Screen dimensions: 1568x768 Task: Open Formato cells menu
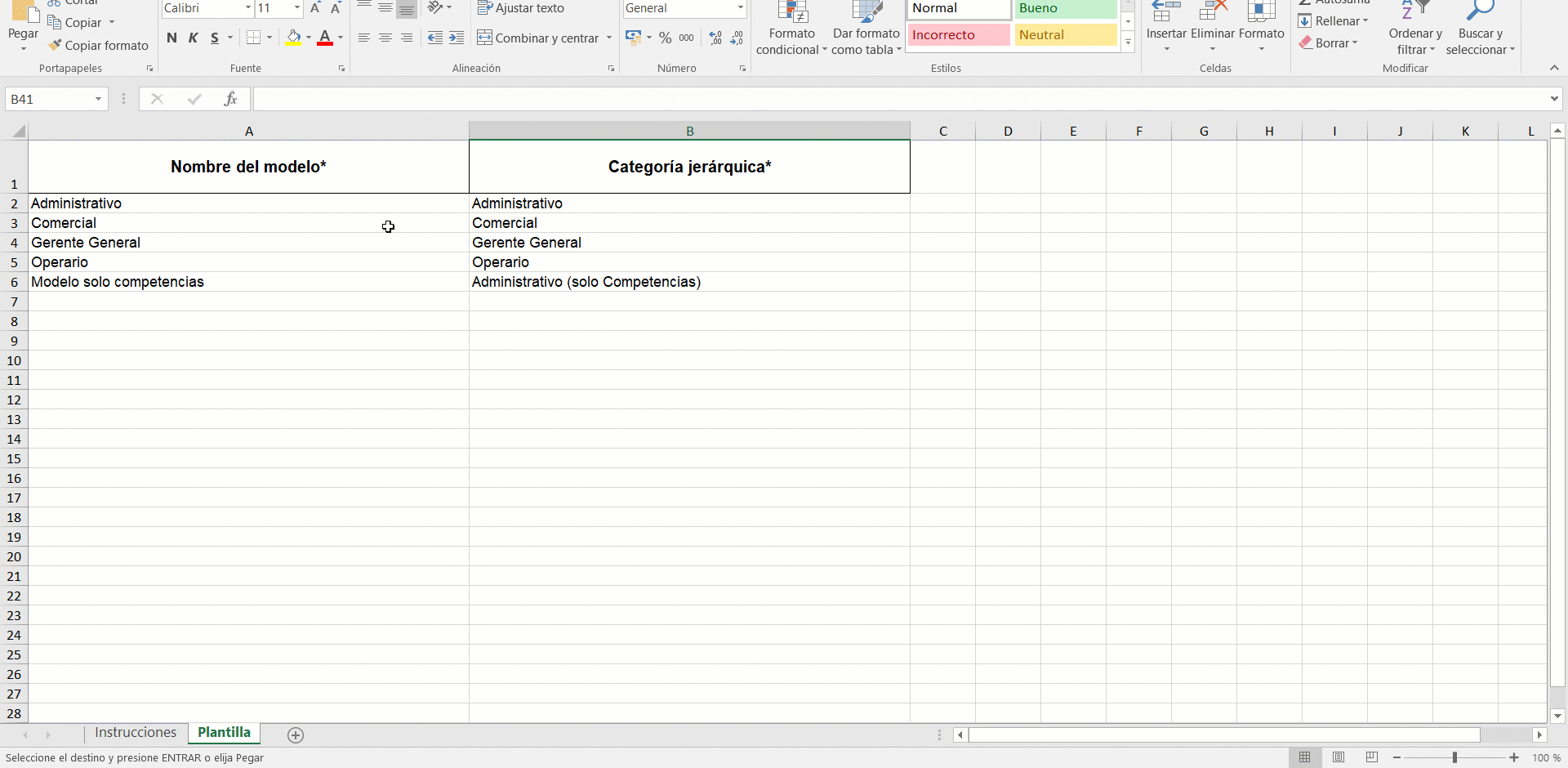[1262, 29]
